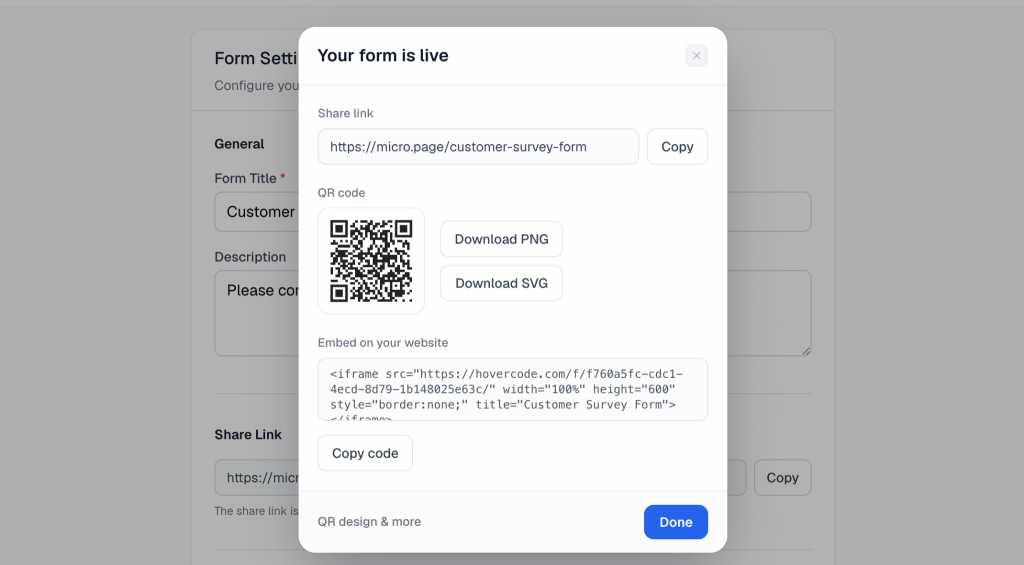Open the "QR design & more" link

click(369, 521)
